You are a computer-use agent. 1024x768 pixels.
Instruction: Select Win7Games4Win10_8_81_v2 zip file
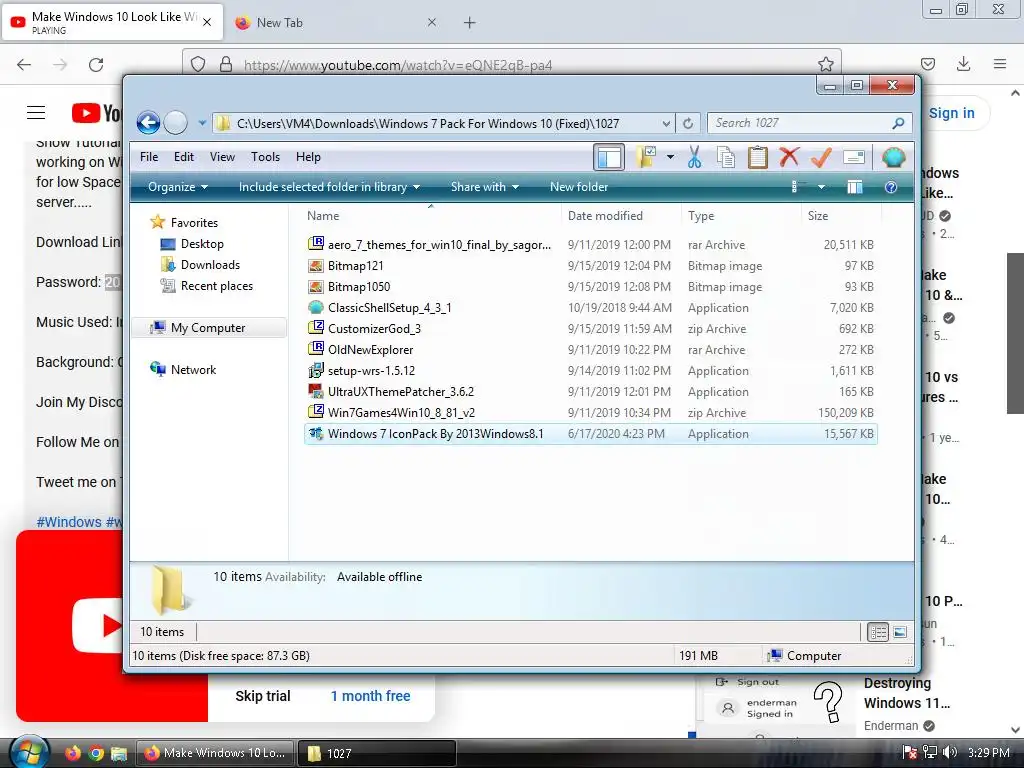[x=590, y=412]
